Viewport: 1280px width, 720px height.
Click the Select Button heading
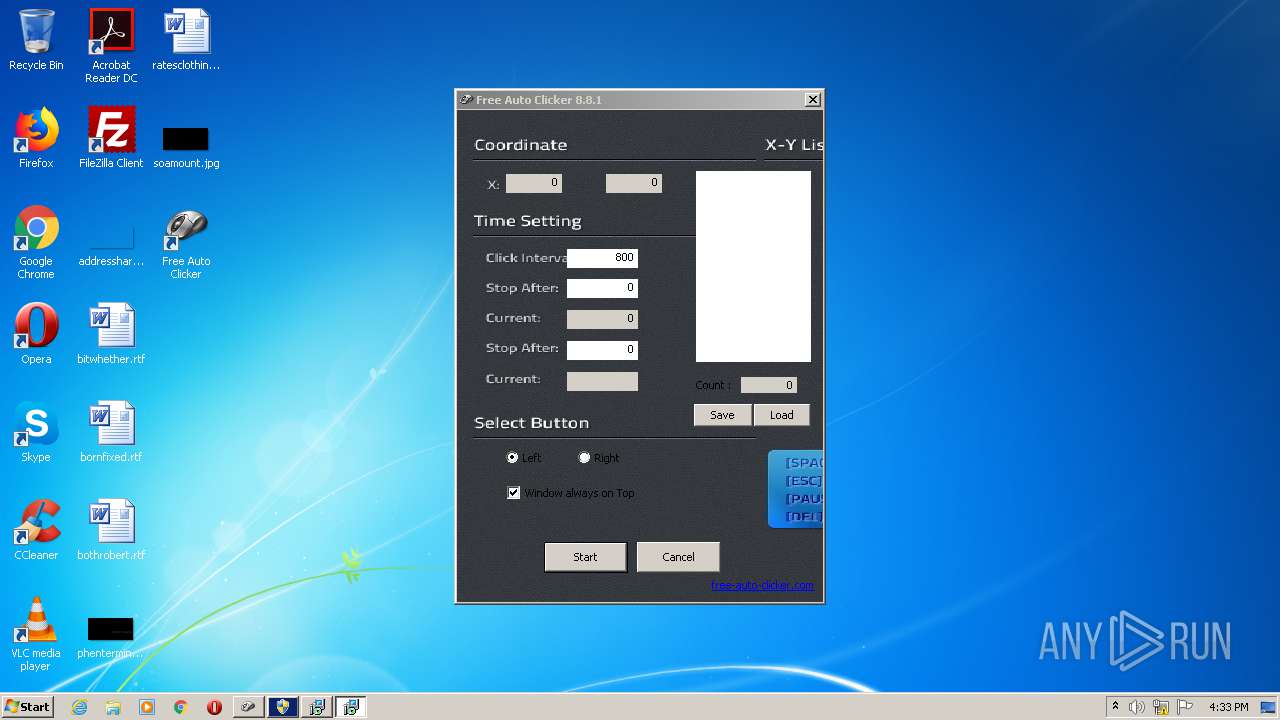(531, 423)
